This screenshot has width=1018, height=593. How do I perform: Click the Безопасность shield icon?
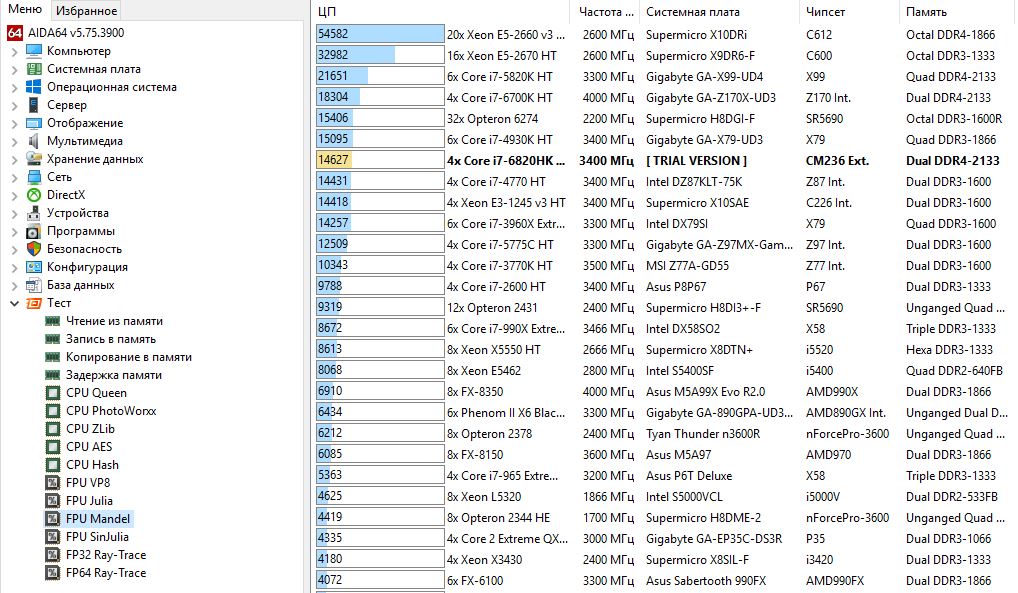(34, 249)
